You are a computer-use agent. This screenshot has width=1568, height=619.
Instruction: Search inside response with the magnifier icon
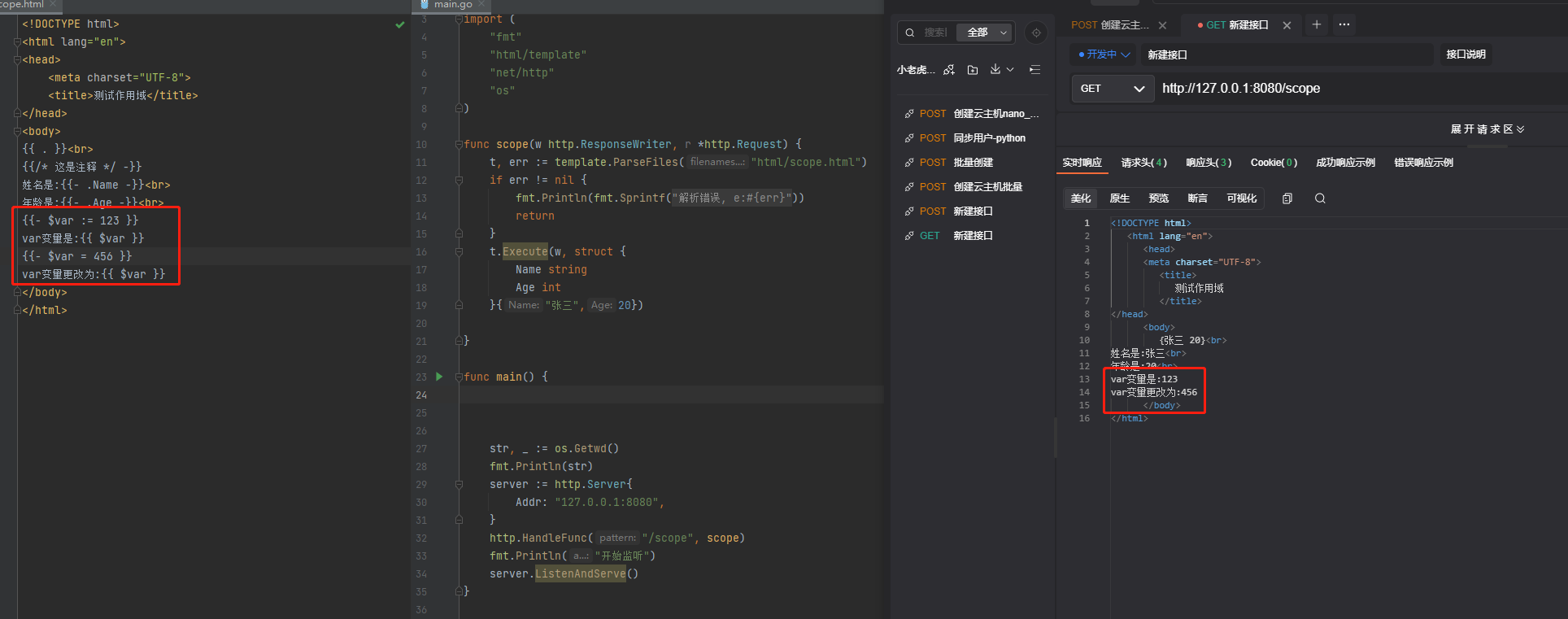pyautogui.click(x=1320, y=198)
